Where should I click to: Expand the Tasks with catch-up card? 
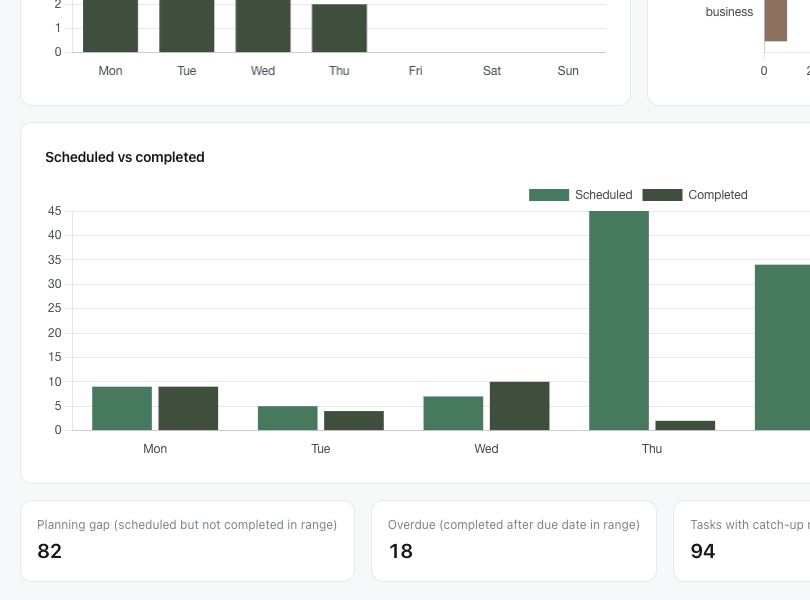[x=744, y=540]
